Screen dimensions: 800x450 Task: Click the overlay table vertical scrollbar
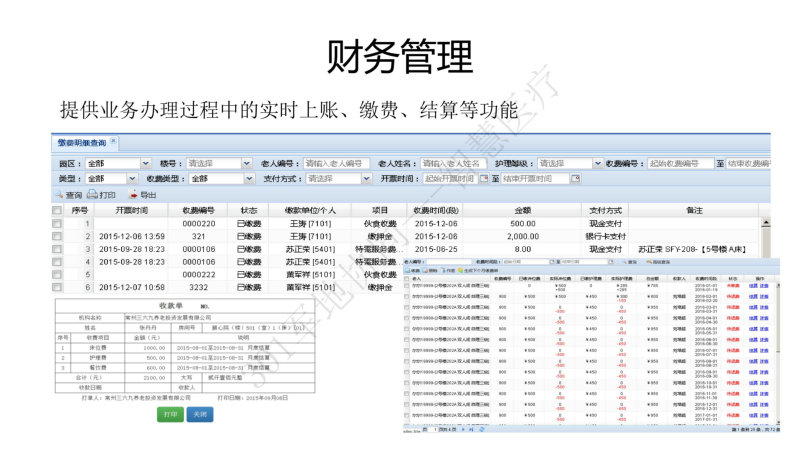pyautogui.click(x=779, y=352)
